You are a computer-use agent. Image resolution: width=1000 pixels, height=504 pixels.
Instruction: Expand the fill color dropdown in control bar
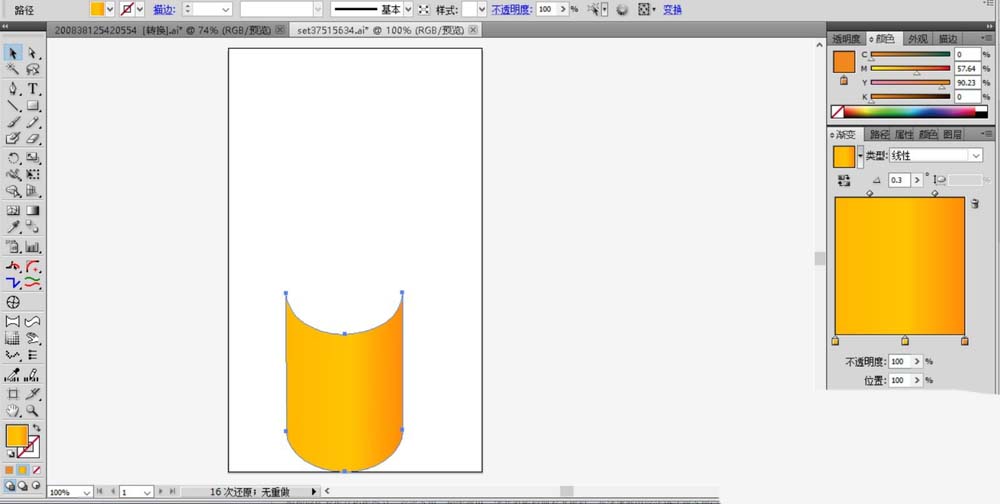pos(111,9)
